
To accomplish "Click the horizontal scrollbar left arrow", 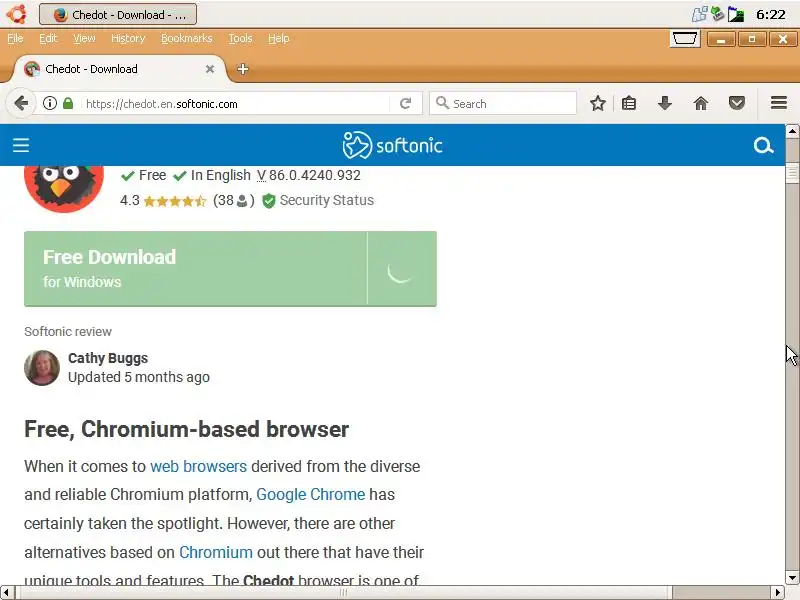I will tap(6, 592).
